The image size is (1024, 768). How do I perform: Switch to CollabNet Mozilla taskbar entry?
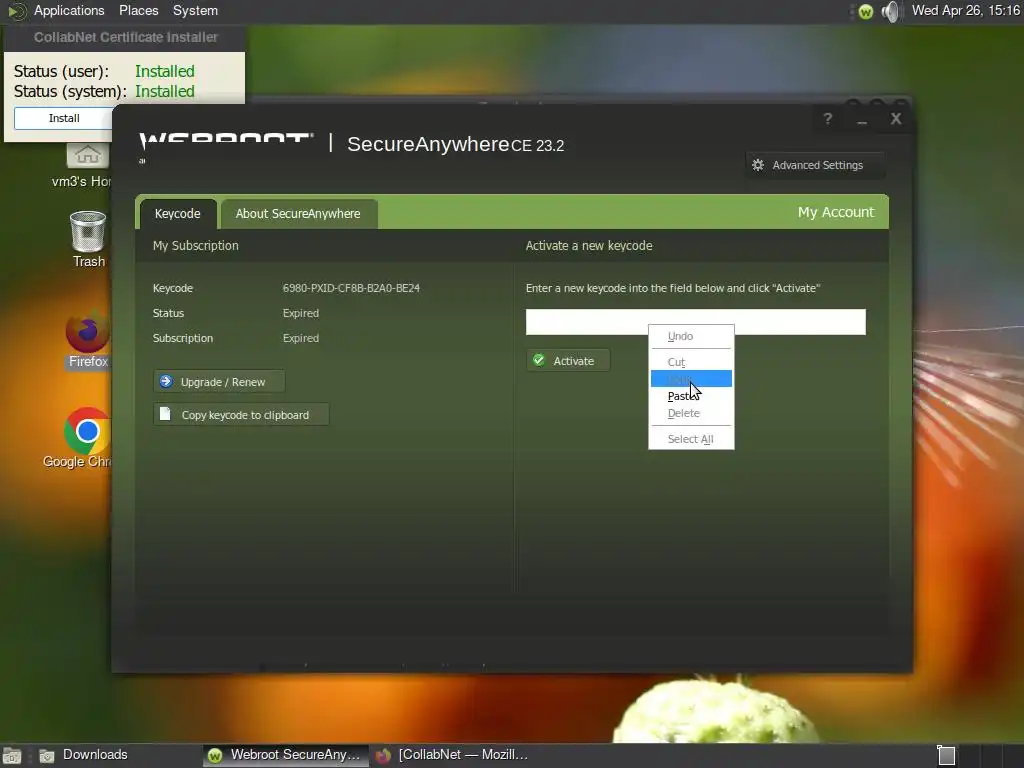452,755
